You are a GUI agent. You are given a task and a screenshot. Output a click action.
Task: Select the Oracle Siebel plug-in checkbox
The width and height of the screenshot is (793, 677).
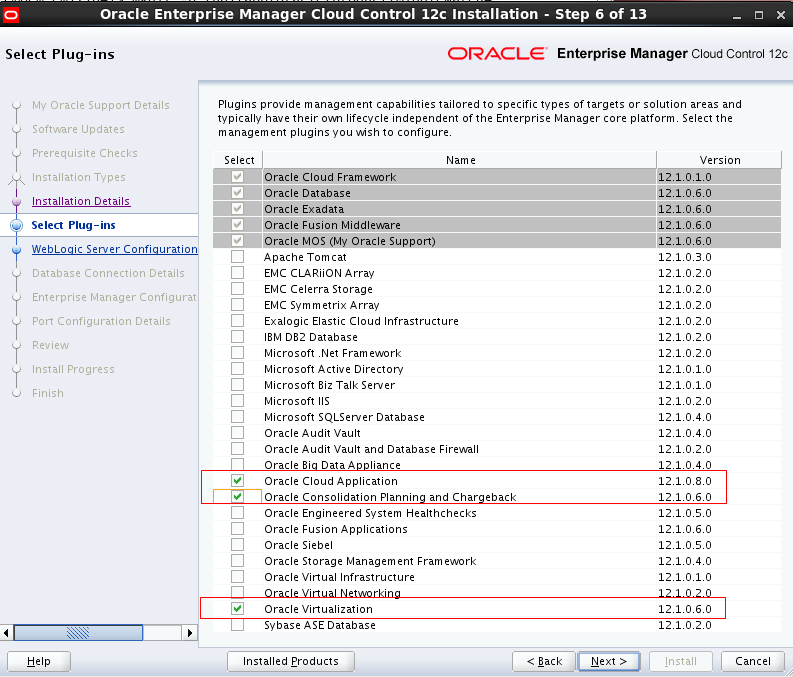click(x=237, y=545)
